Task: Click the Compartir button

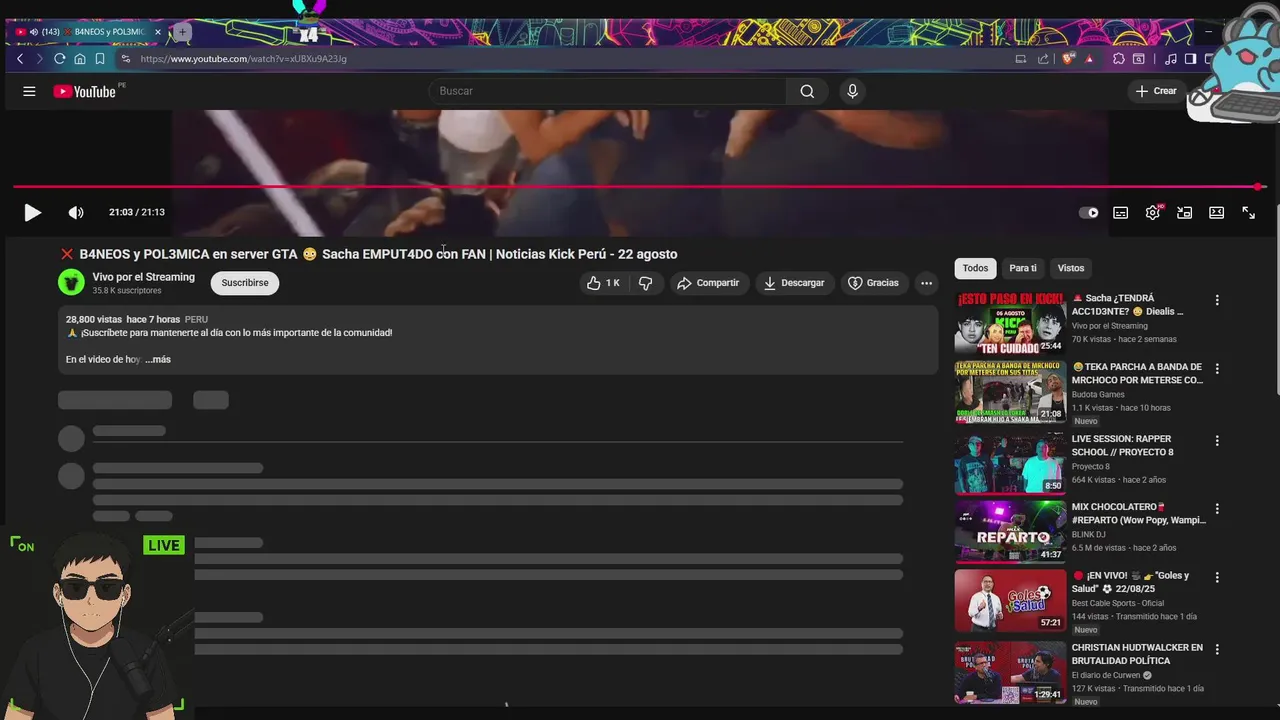Action: coord(708,283)
